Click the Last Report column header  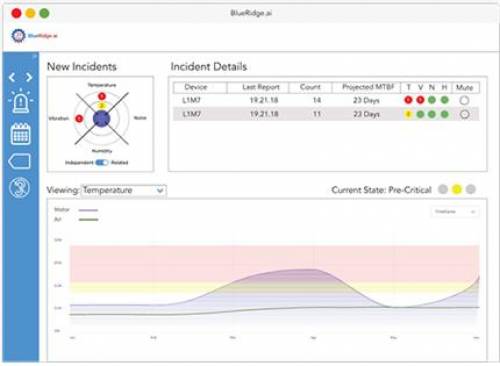click(260, 87)
